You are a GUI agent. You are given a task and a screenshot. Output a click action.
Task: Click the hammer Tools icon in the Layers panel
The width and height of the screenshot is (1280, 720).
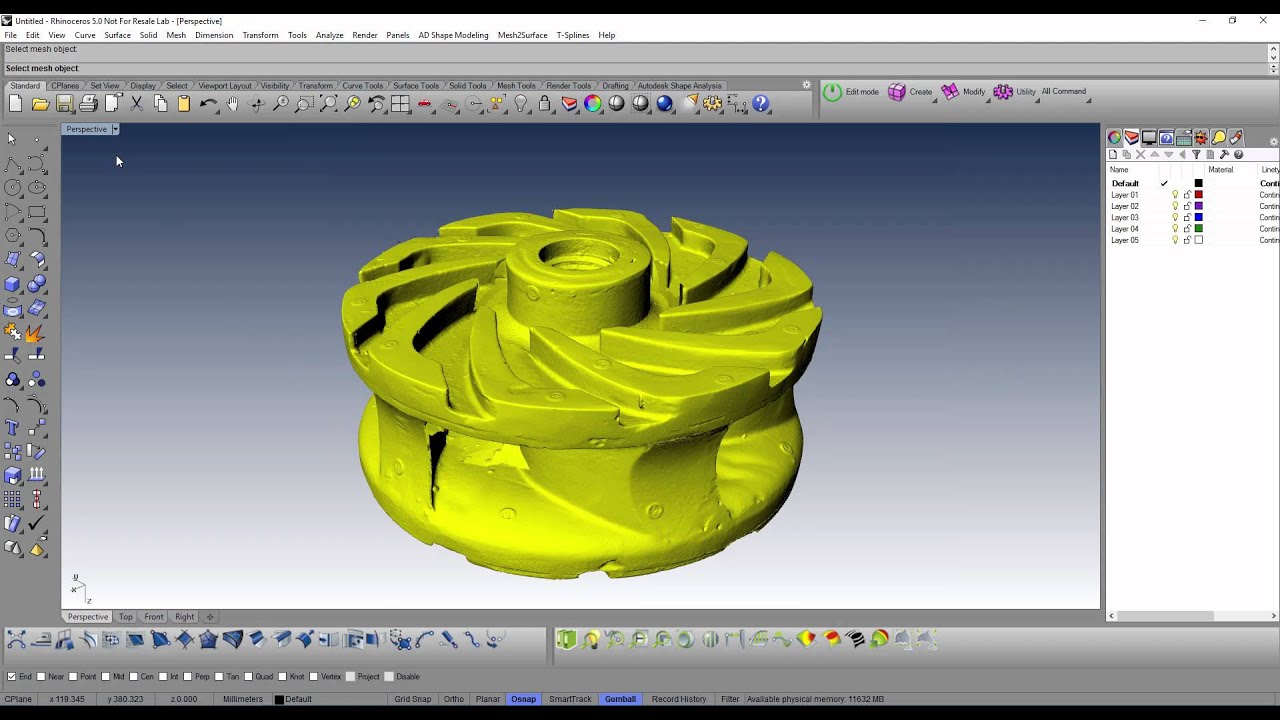(1224, 155)
